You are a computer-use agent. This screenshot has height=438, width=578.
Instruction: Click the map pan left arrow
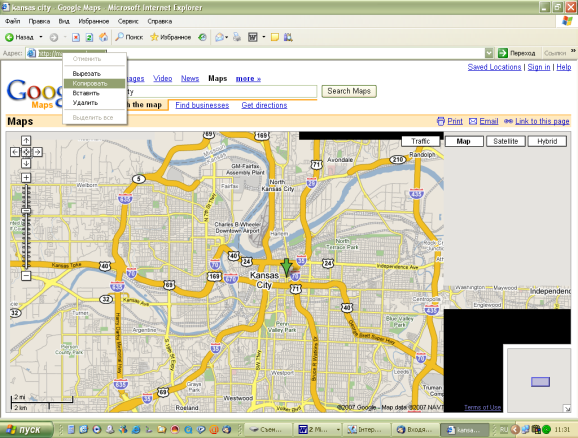click(15, 152)
